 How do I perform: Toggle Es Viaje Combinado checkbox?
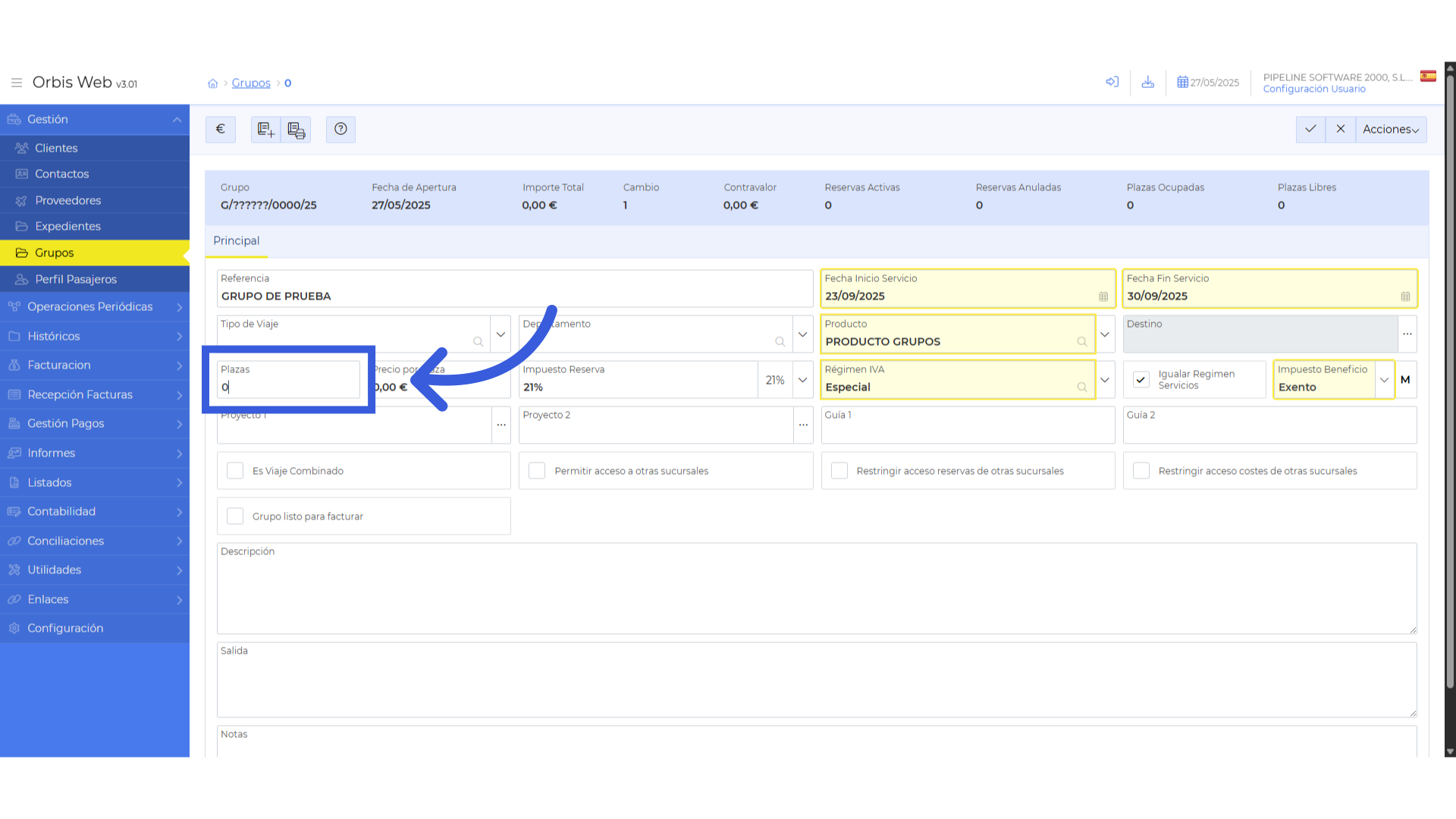235,471
